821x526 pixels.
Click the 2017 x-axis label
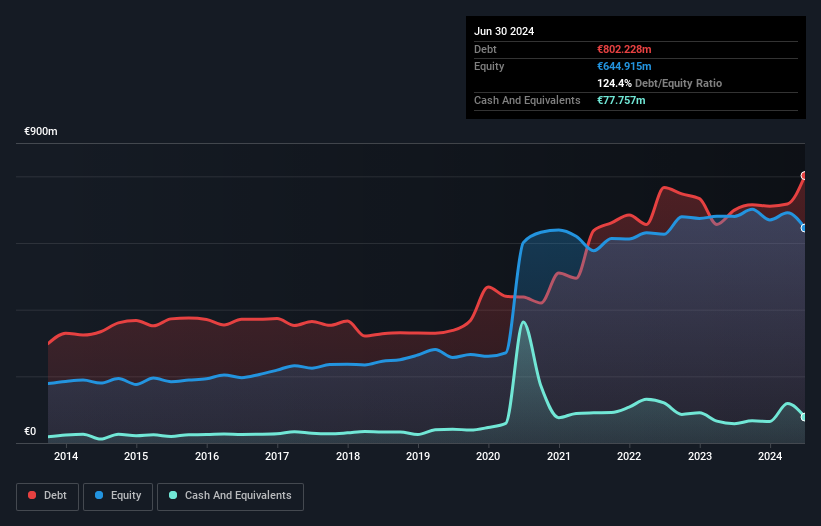(277, 456)
